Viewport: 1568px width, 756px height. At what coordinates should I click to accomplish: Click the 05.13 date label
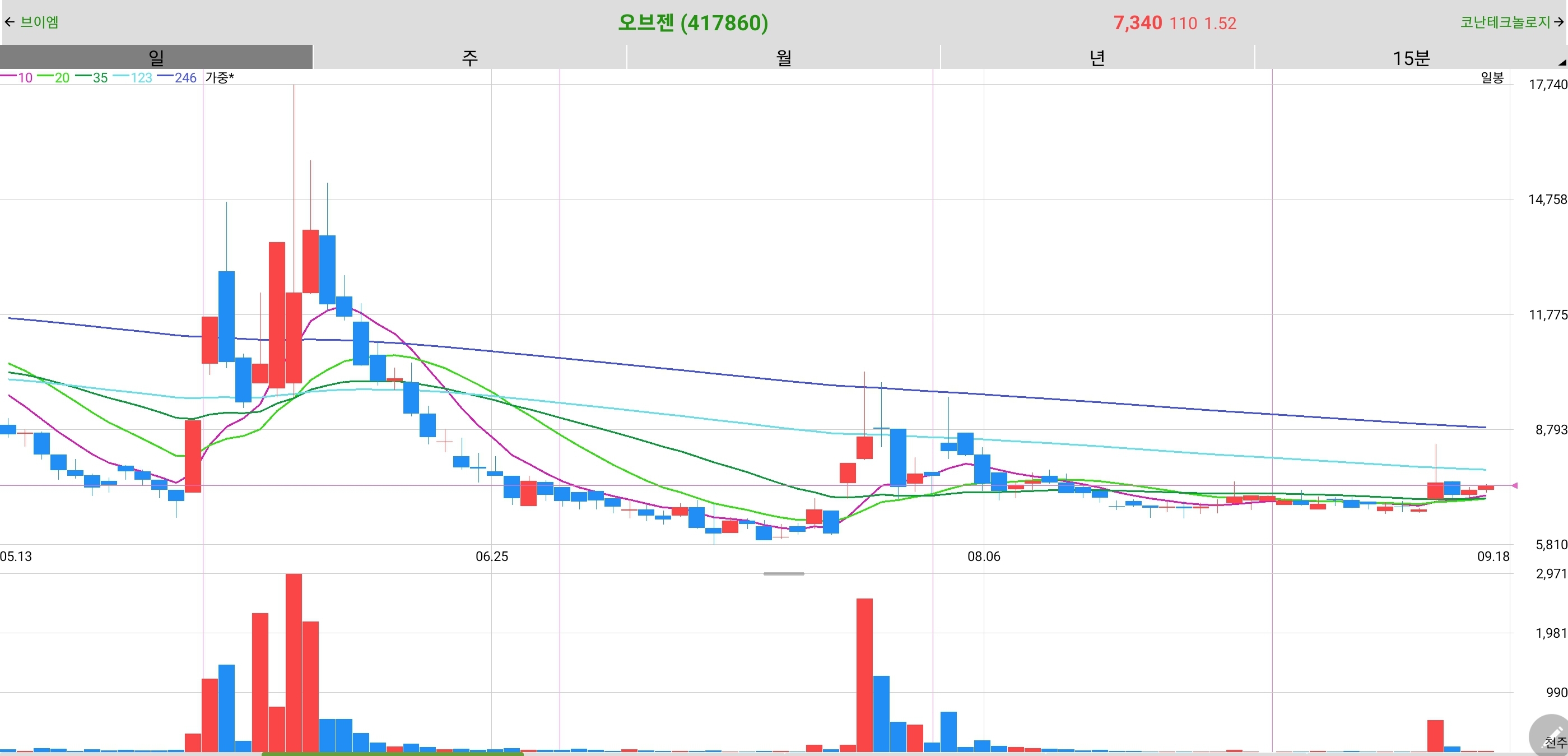pos(16,556)
